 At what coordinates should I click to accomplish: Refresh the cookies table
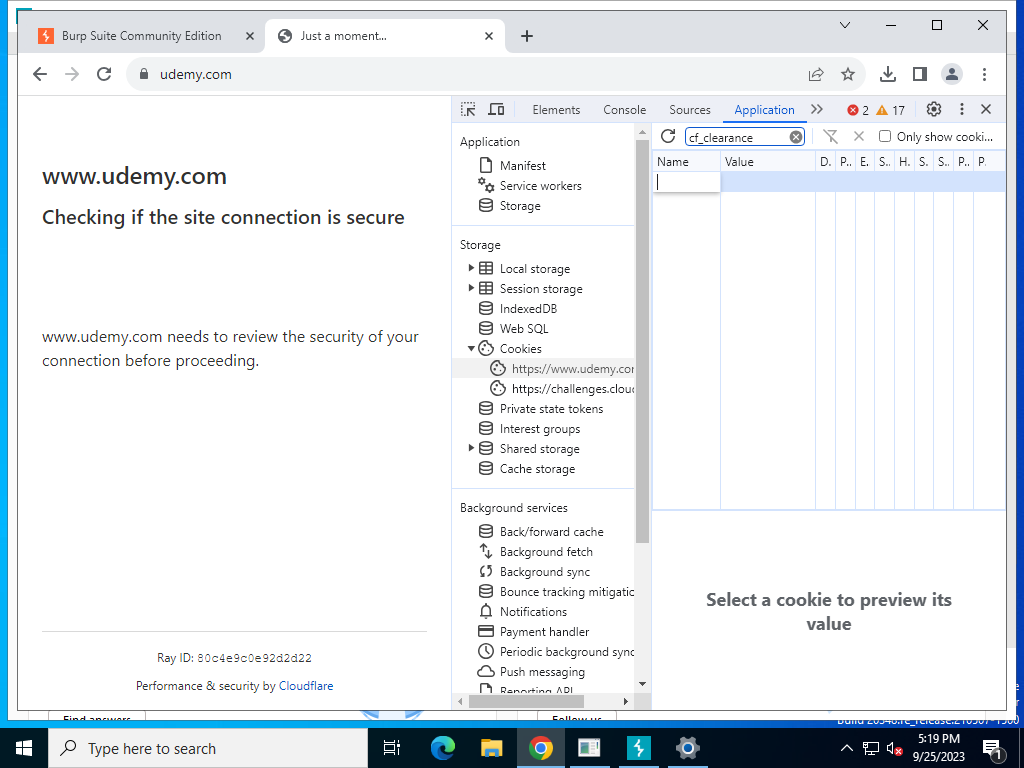coord(667,136)
